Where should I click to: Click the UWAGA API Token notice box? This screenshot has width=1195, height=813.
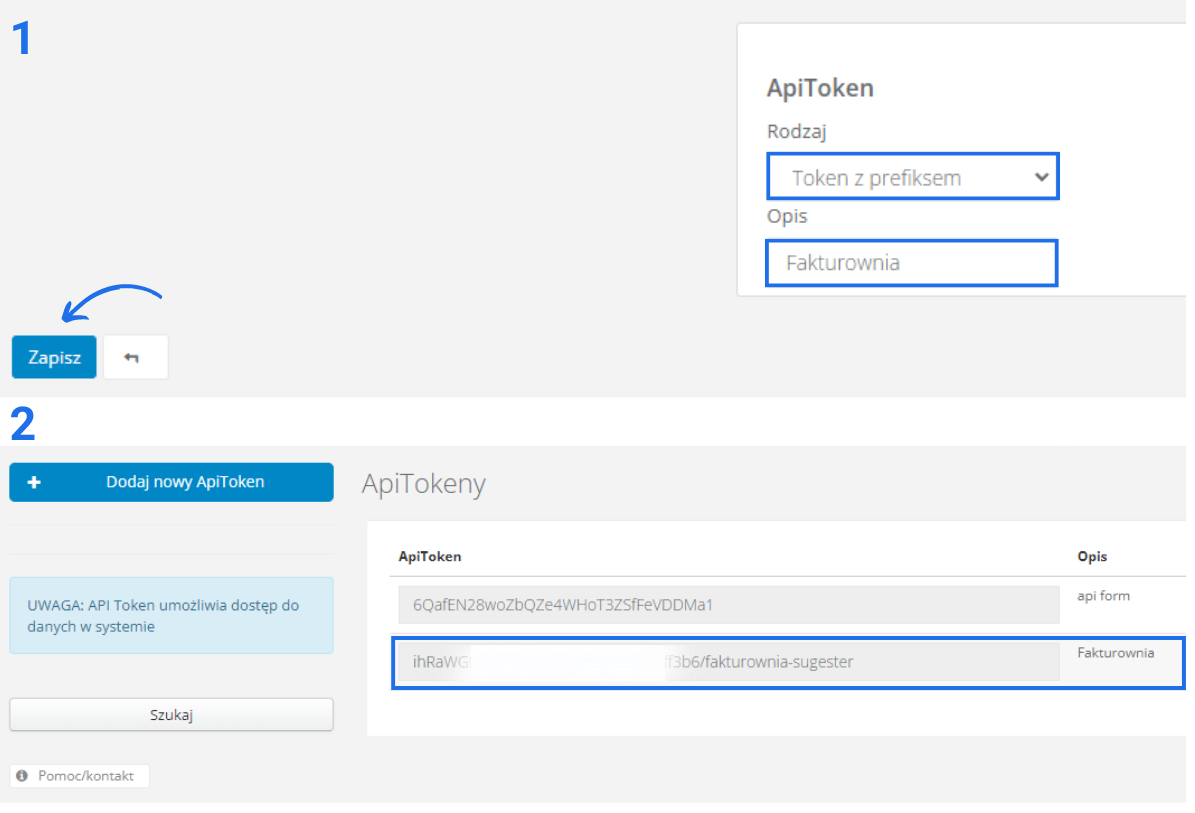point(171,615)
